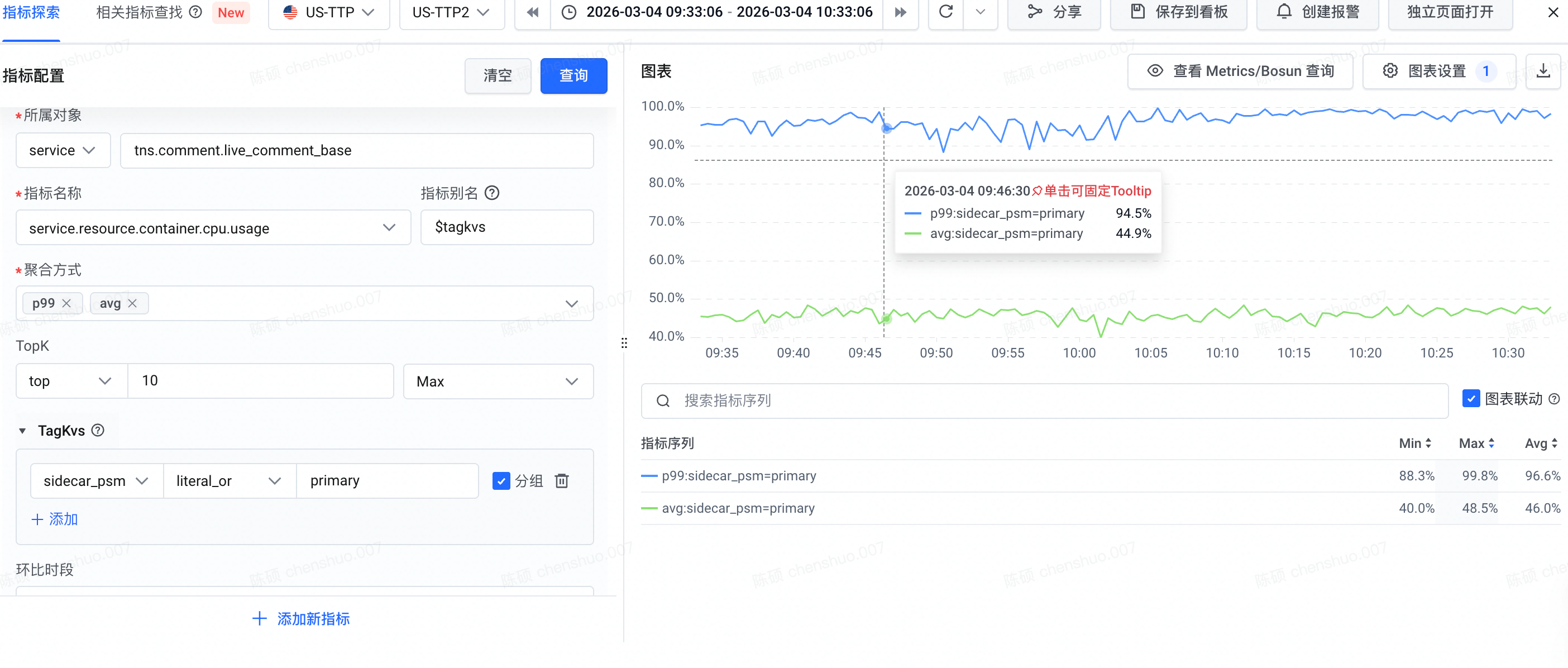Click the 查询 query button
Screen dimensions: 1568x668
[573, 75]
